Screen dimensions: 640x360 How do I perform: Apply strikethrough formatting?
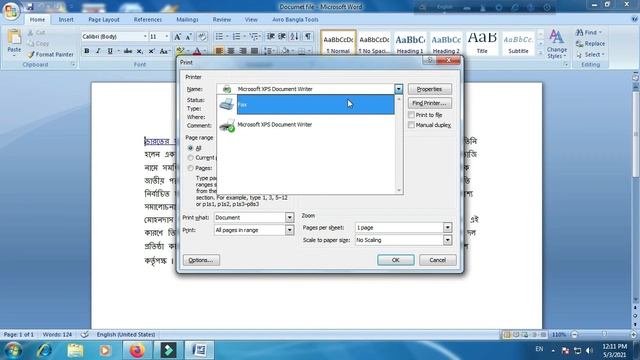(128, 51)
